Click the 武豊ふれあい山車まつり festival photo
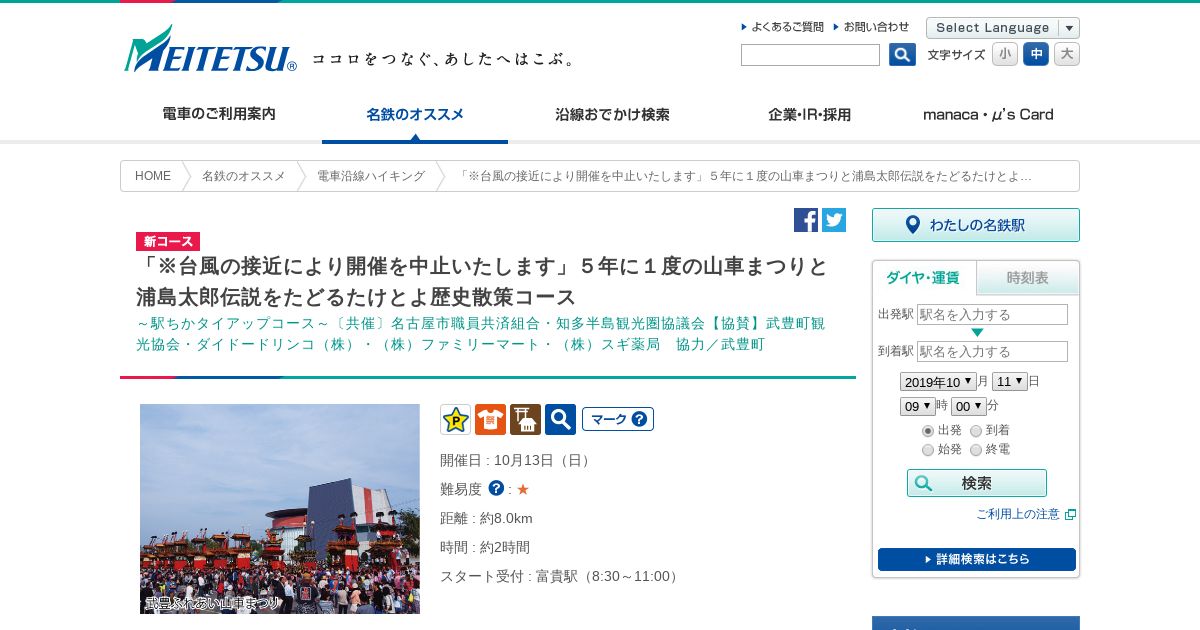 pos(280,509)
